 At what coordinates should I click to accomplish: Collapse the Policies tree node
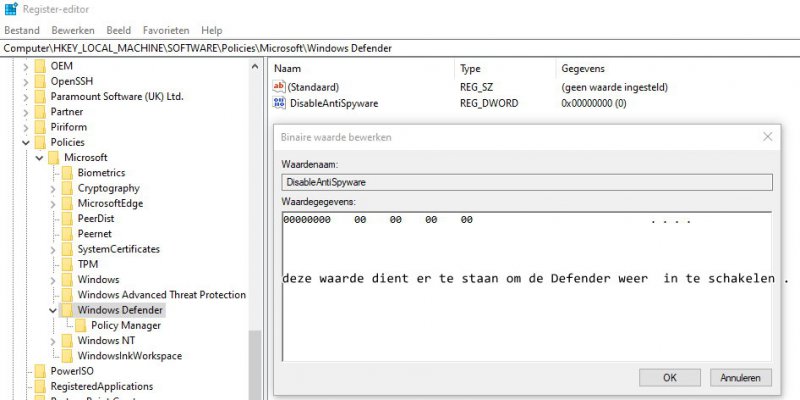pos(26,143)
